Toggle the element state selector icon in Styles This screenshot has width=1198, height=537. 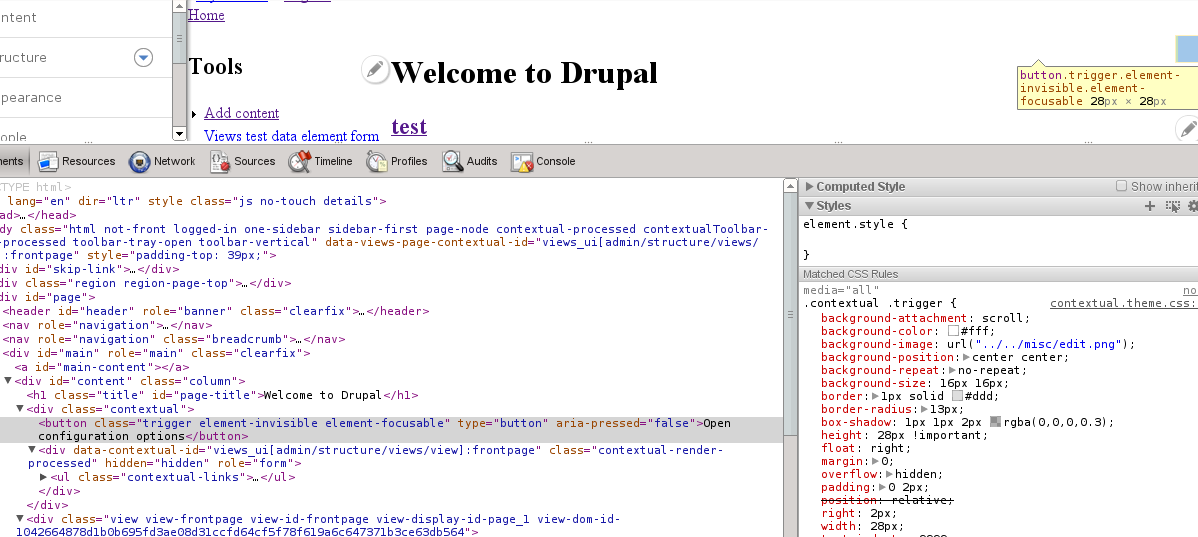click(x=1172, y=206)
